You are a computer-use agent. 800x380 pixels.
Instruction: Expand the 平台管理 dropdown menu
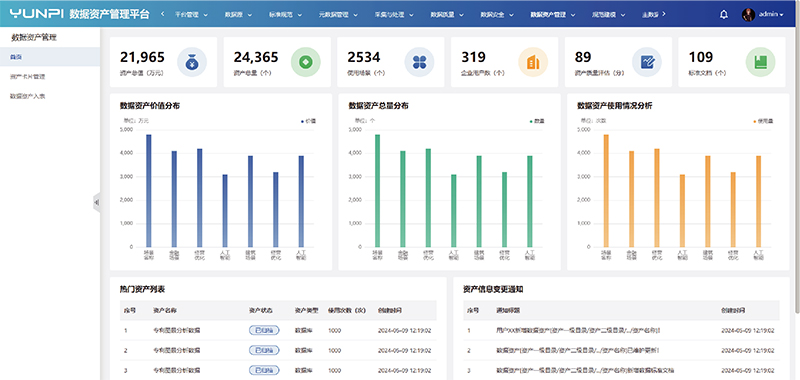[191, 15]
